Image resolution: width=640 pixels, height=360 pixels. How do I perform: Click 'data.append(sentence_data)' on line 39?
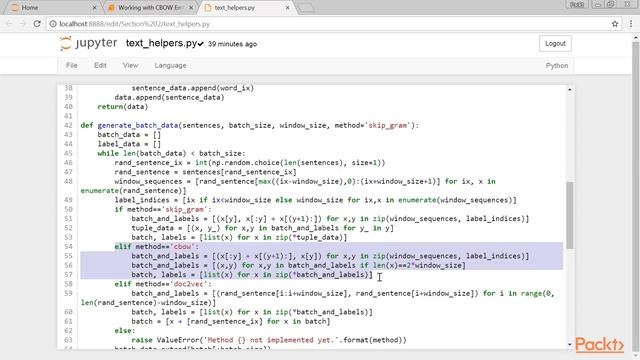tap(169, 97)
